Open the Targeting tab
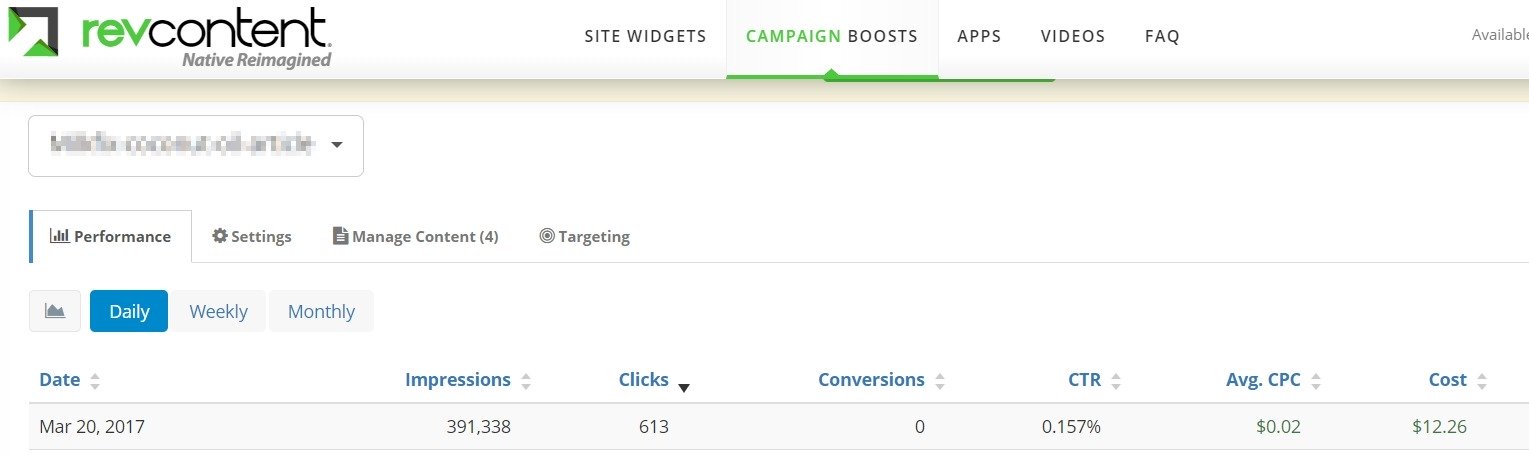1529x456 pixels. point(585,237)
